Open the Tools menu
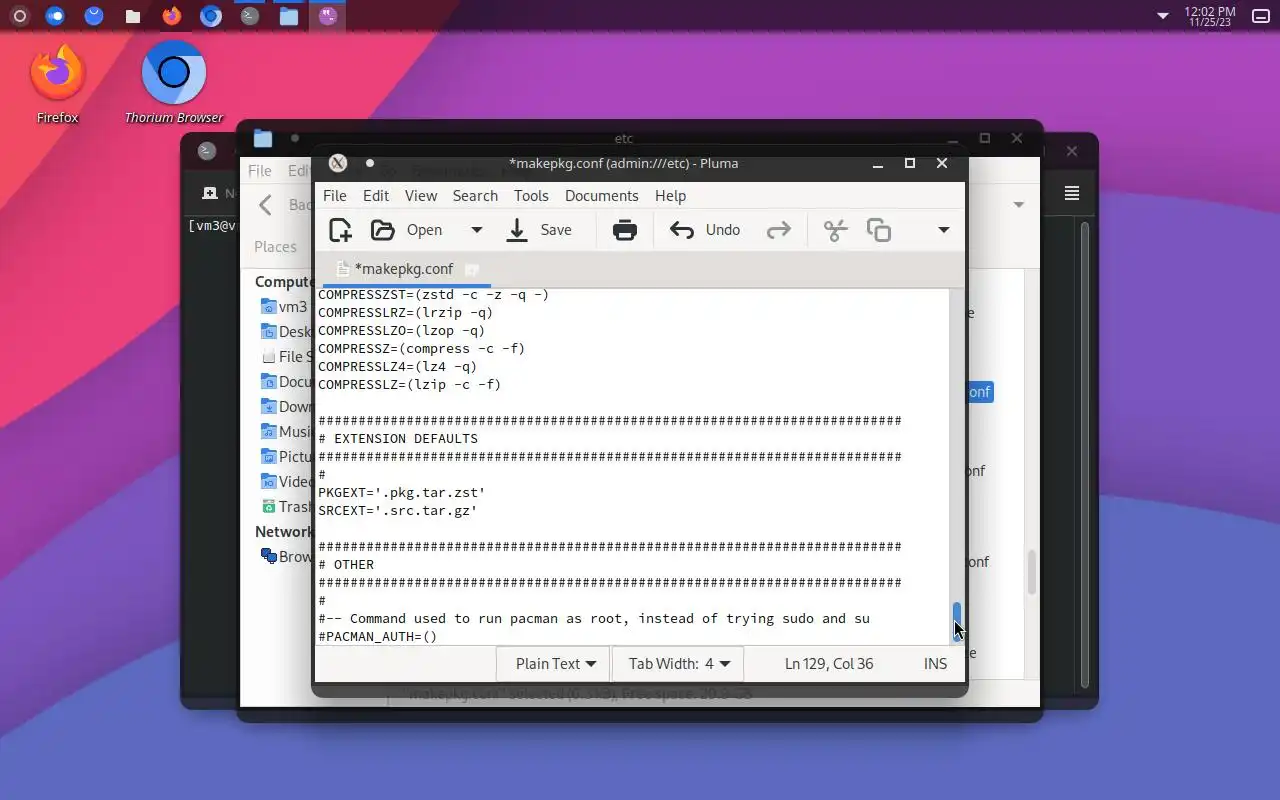This screenshot has height=800, width=1280. click(x=531, y=195)
